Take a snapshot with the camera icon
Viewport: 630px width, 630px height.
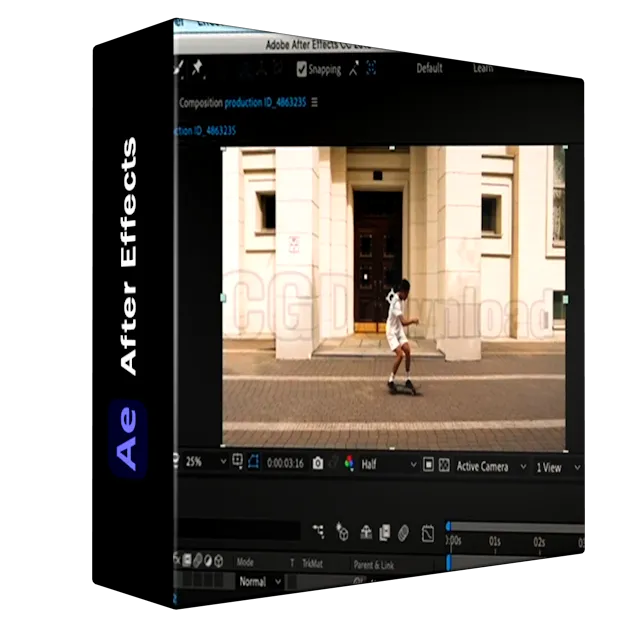click(x=318, y=463)
